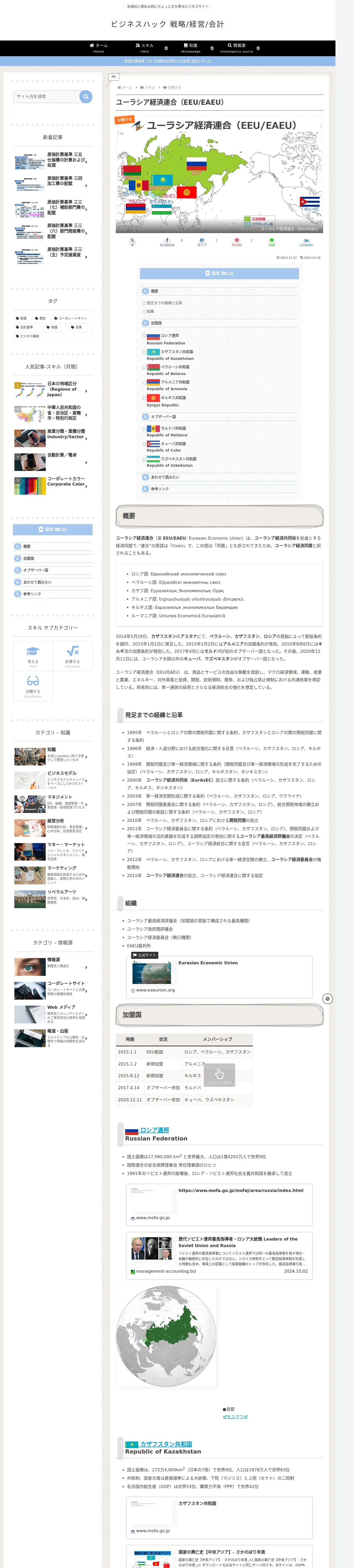Bookmark the article on はてブ

point(202,242)
